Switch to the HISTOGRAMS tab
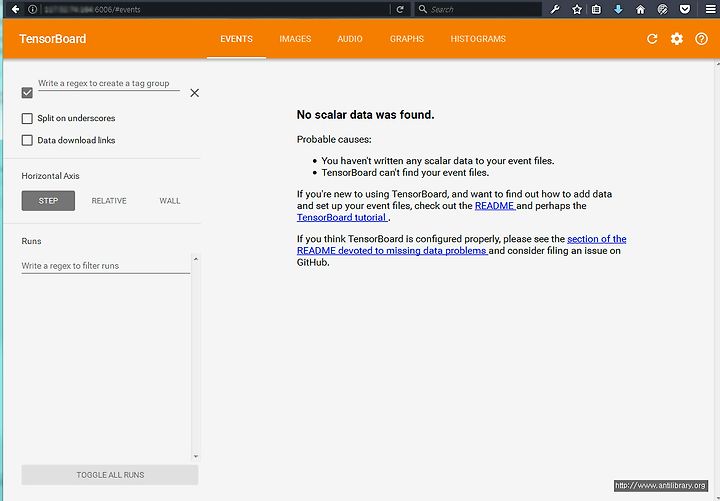 pyautogui.click(x=478, y=39)
